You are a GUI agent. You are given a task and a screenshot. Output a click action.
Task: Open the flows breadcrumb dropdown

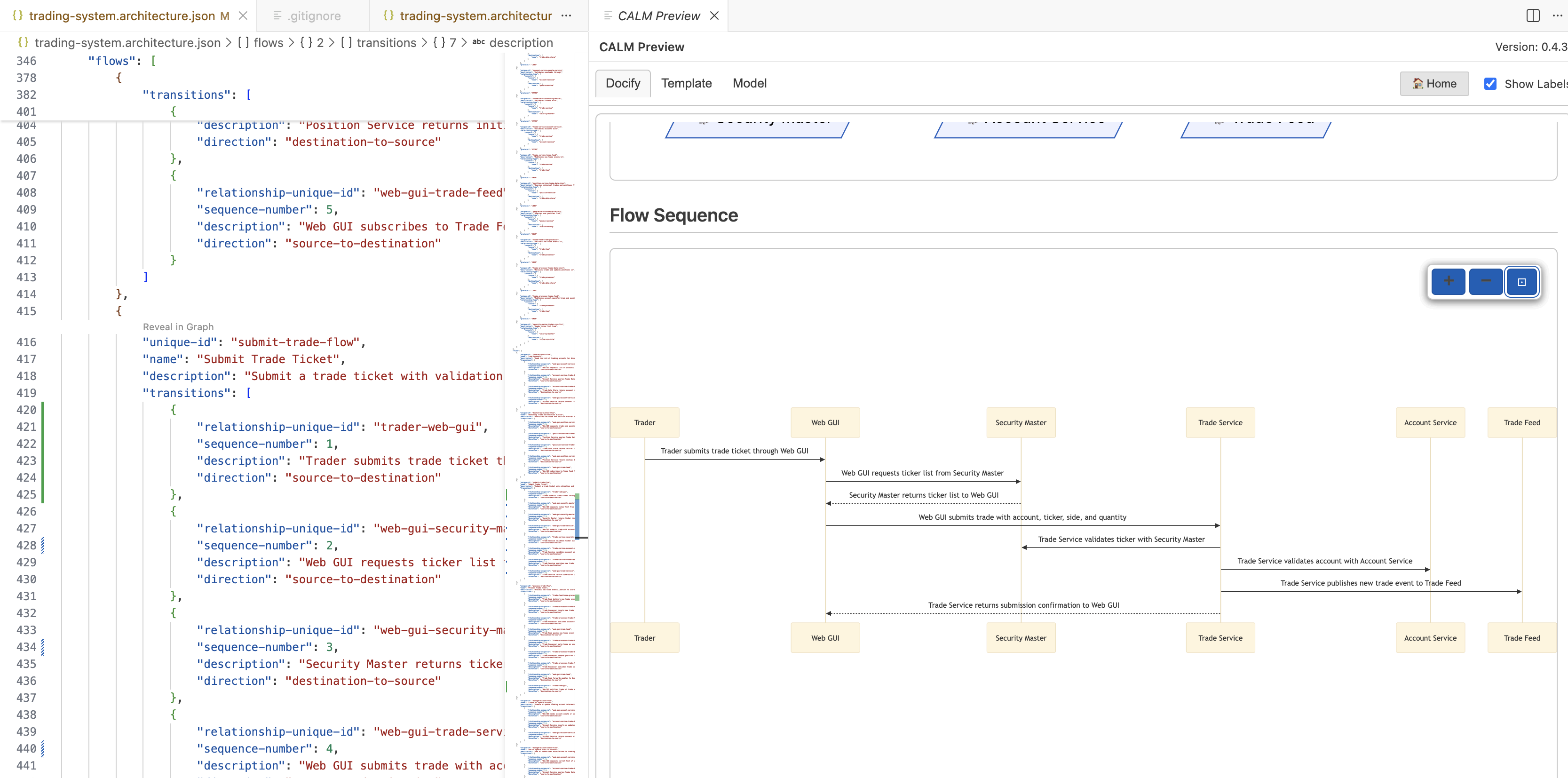point(269,43)
